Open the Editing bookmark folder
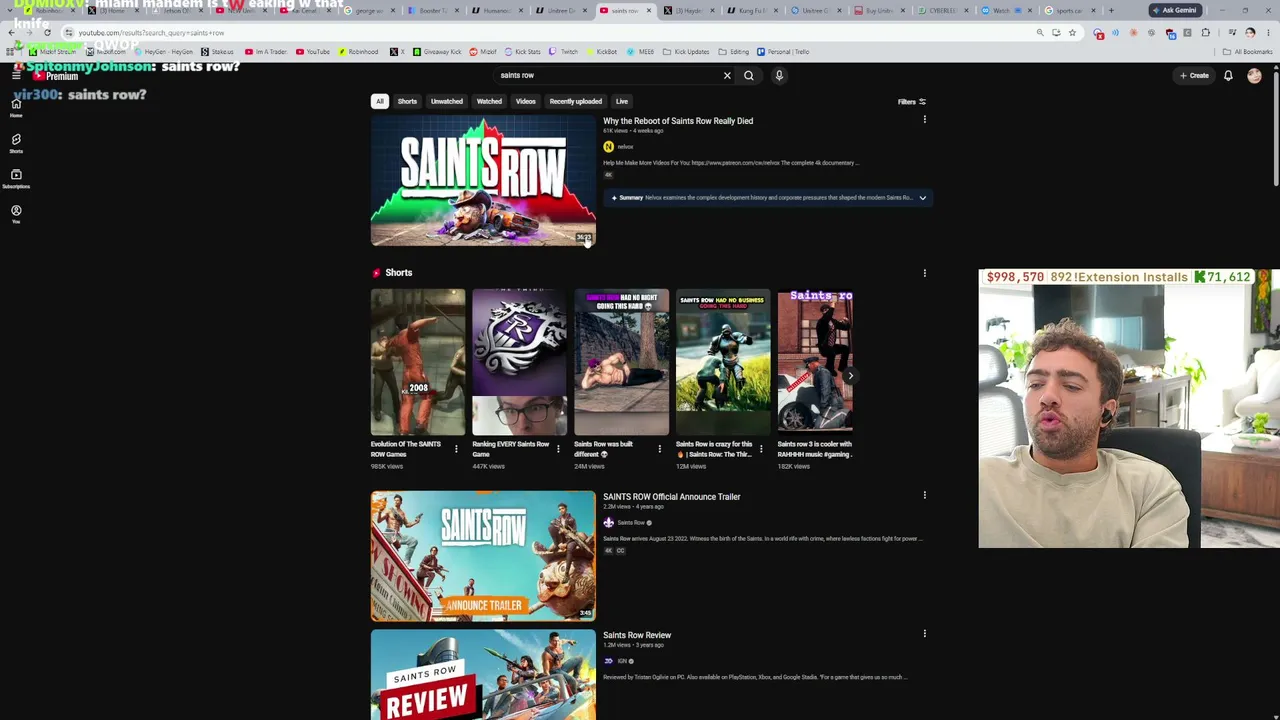The width and height of the screenshot is (1280, 720). point(733,52)
